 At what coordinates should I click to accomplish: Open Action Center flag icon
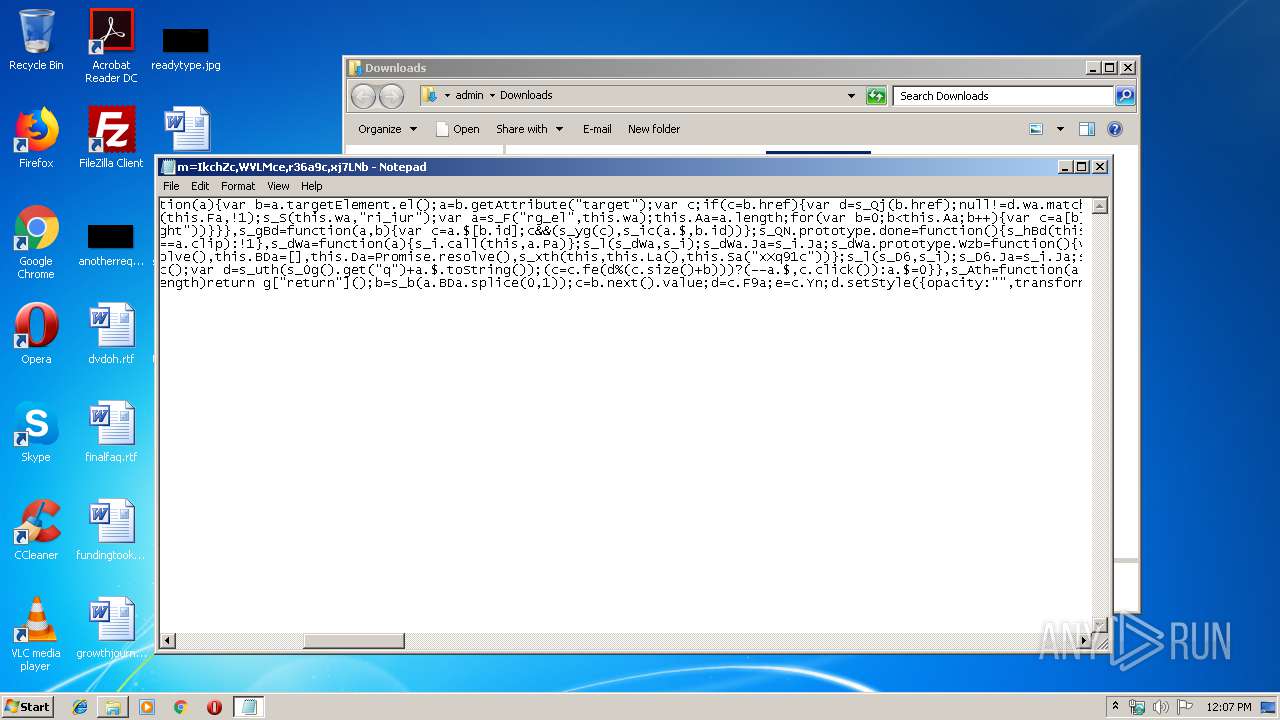1185,707
